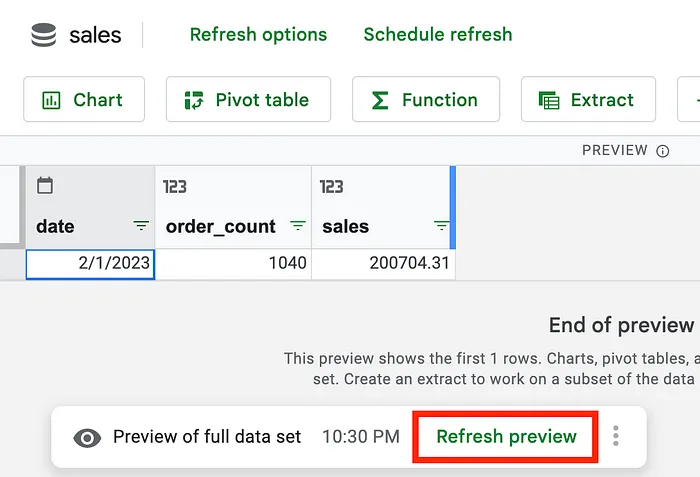The height and width of the screenshot is (477, 700).
Task: Click the calendar type icon above date
Action: [x=45, y=185]
